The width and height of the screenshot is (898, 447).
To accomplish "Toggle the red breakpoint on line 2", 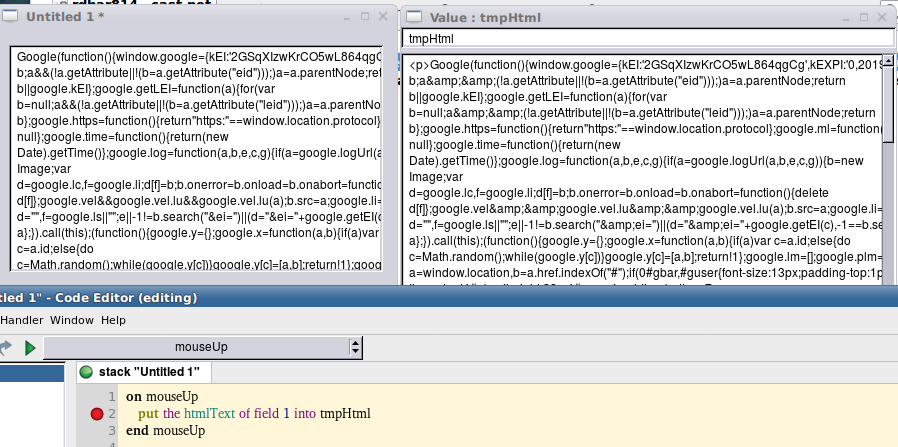I will click(x=96, y=414).
